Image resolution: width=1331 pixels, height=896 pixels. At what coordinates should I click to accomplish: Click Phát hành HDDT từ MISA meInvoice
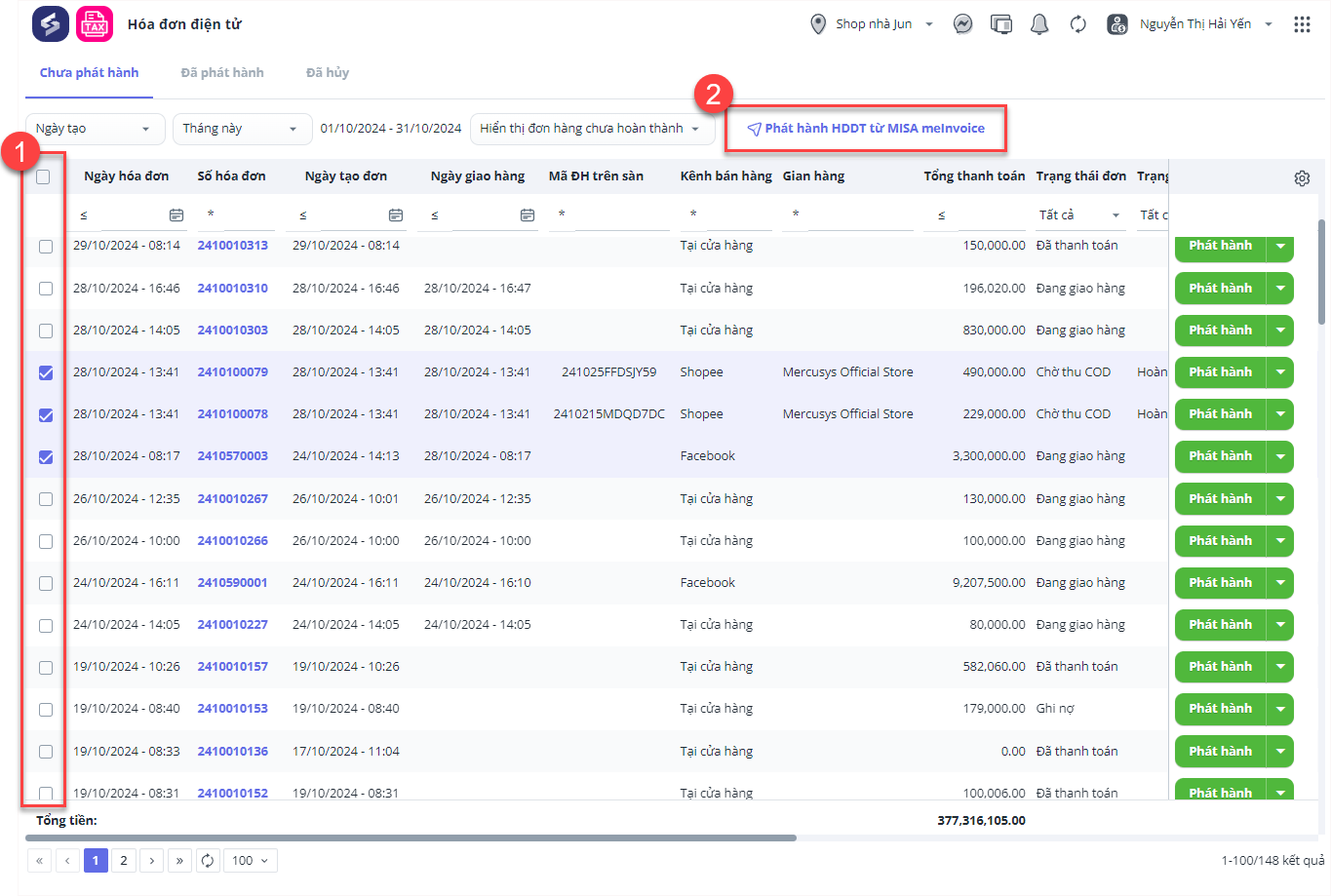pyautogui.click(x=865, y=129)
